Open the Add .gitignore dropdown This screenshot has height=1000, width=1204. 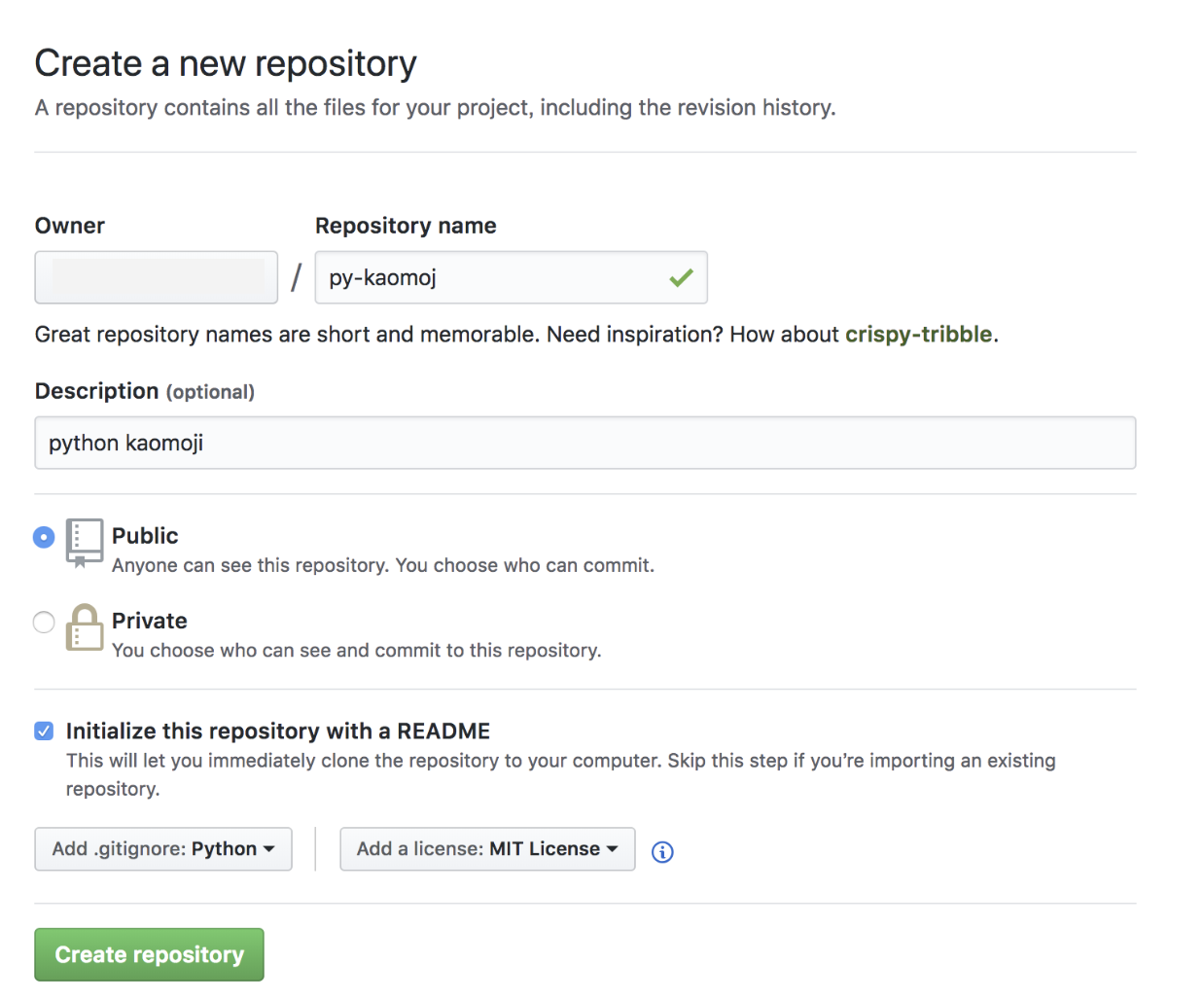click(162, 848)
